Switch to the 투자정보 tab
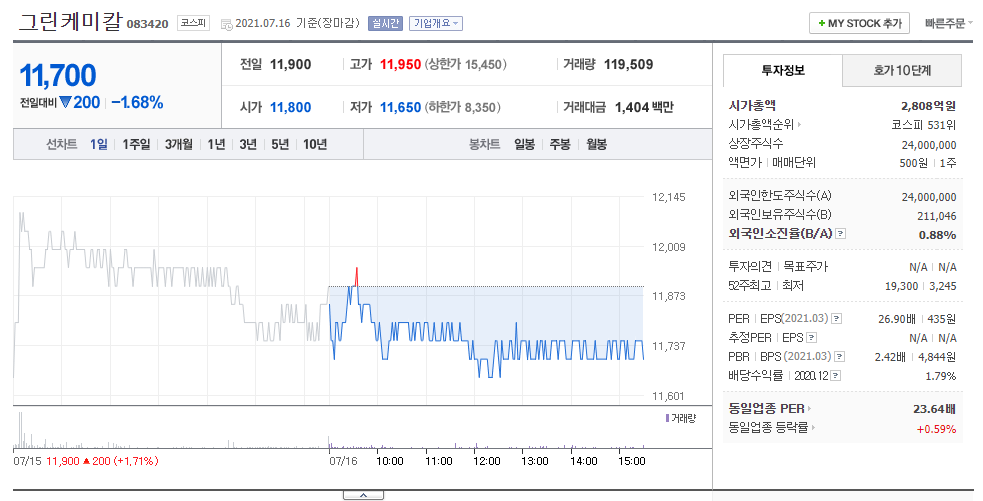 [x=782, y=70]
